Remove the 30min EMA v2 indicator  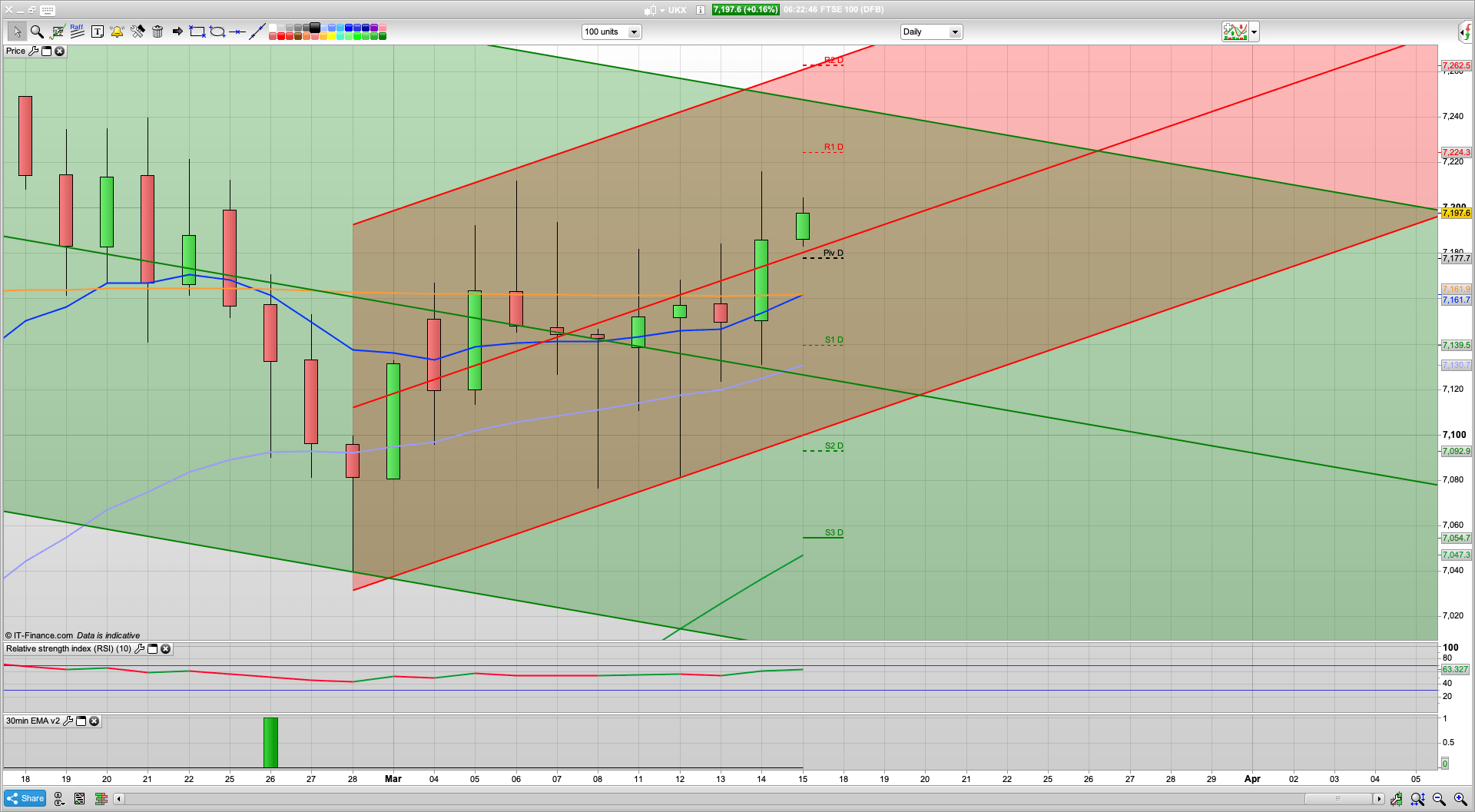(x=94, y=721)
